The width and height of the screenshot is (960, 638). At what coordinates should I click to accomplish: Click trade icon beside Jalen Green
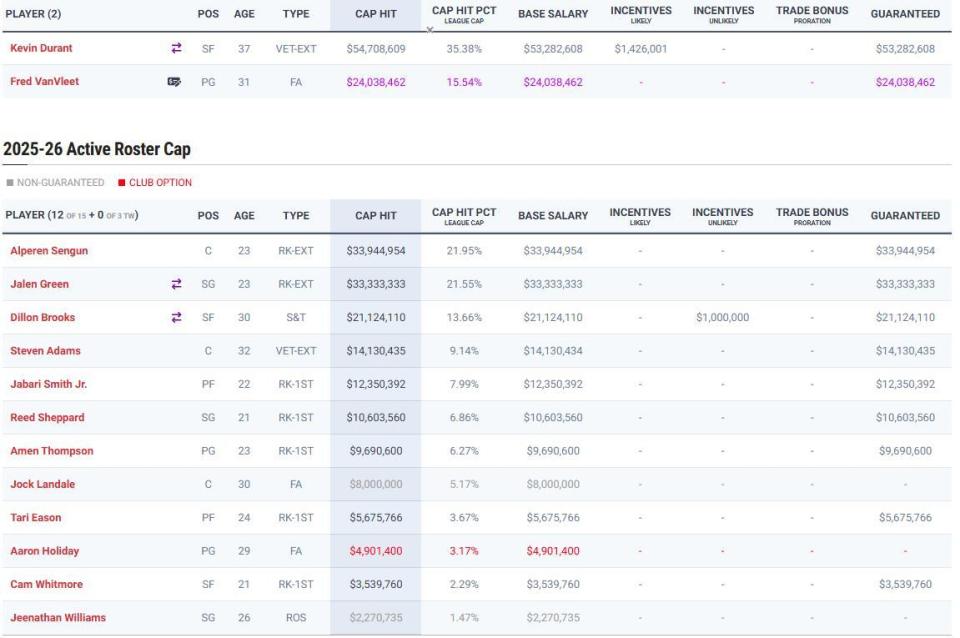click(x=176, y=284)
